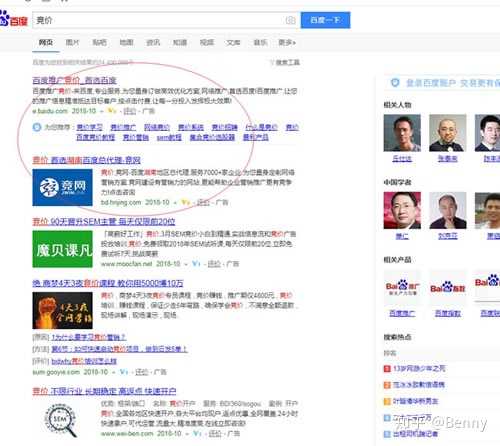
Task: Open recommended link 竞价学习
Action: [x=90, y=127]
